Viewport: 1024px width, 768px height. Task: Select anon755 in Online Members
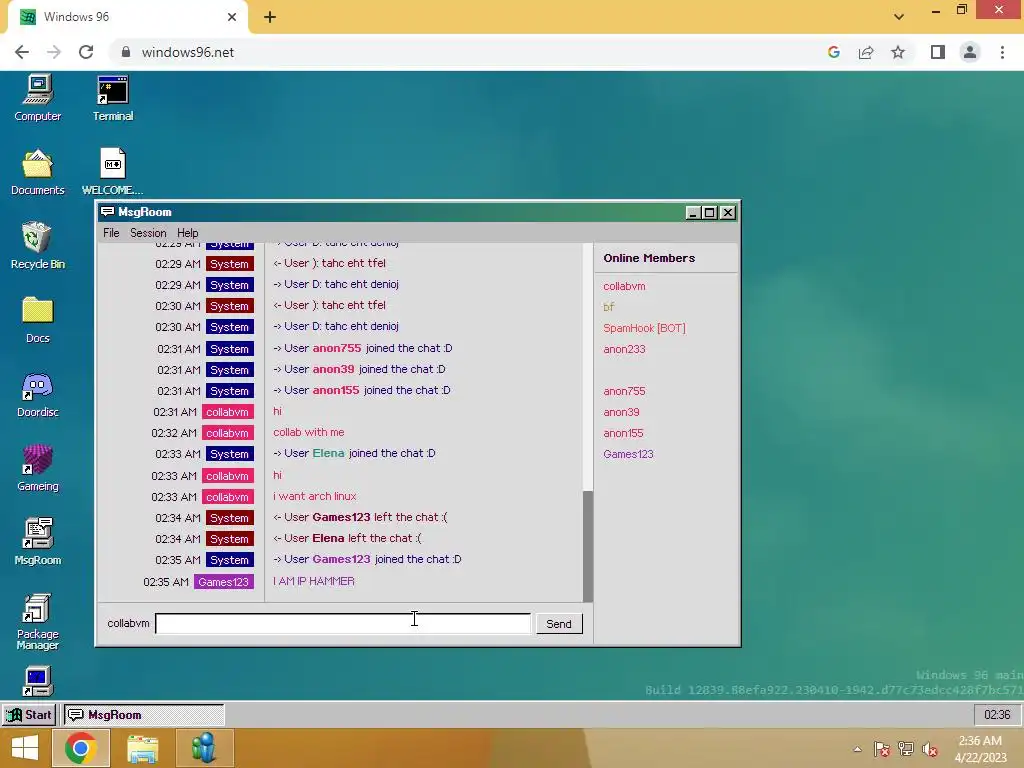pyautogui.click(x=624, y=391)
